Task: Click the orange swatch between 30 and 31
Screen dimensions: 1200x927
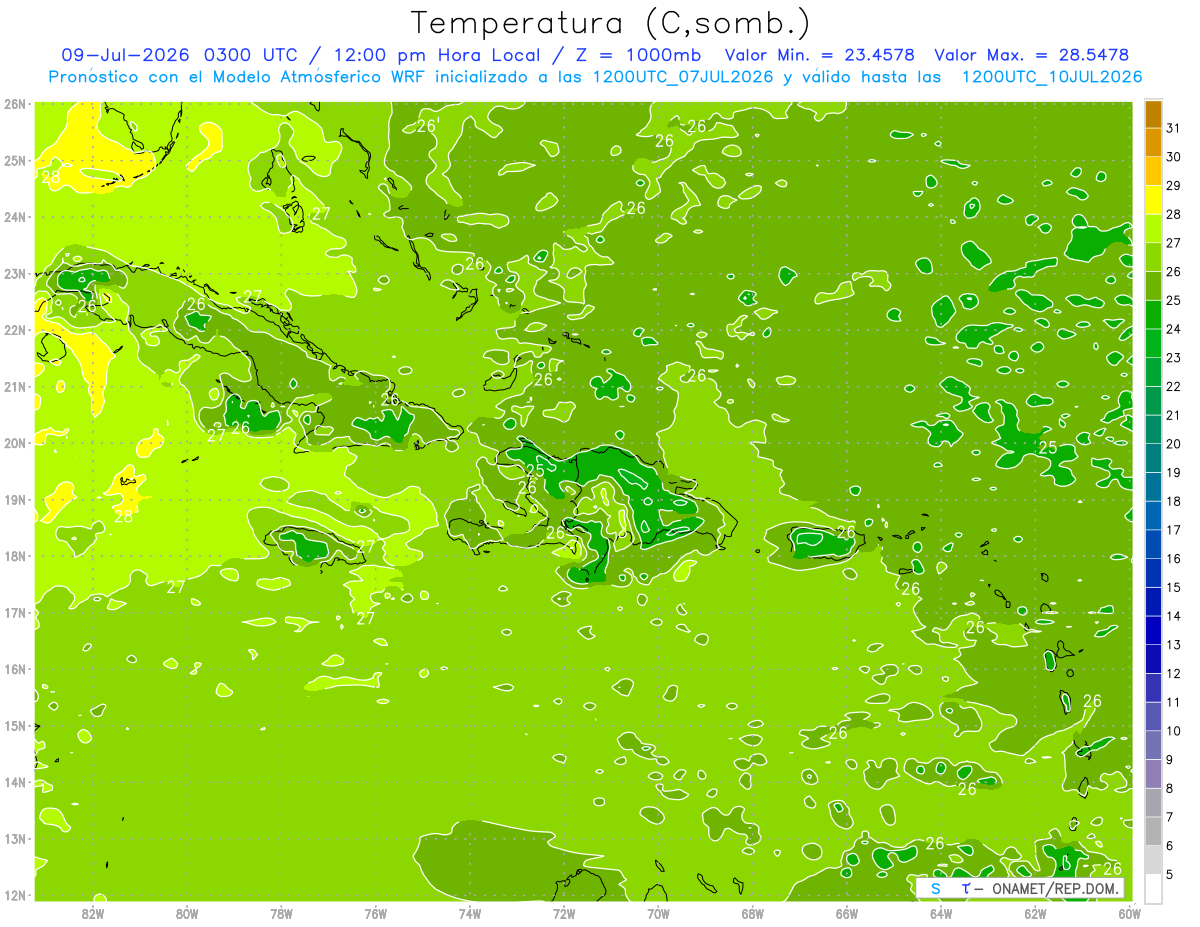Action: (x=1153, y=143)
